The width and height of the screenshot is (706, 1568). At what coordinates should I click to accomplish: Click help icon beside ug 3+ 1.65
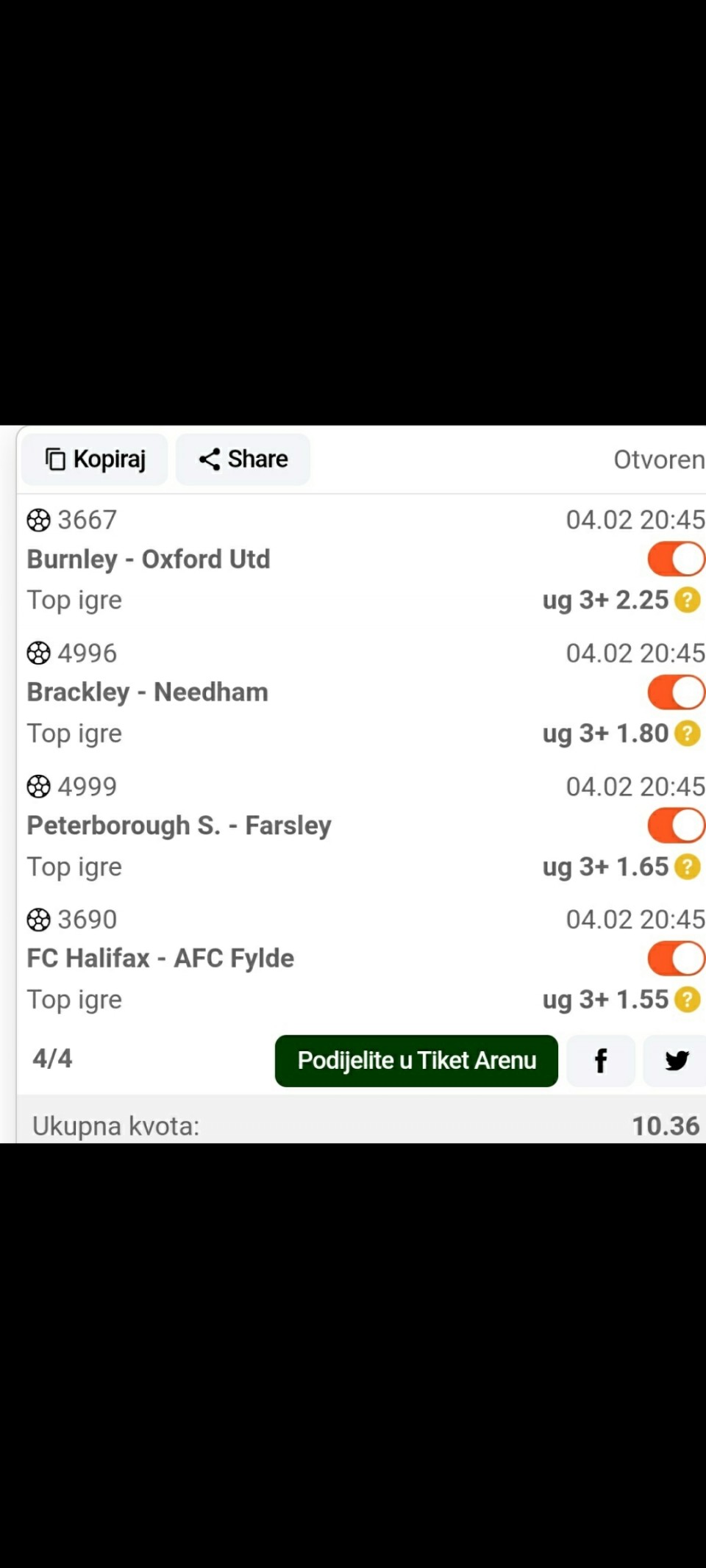point(688,867)
